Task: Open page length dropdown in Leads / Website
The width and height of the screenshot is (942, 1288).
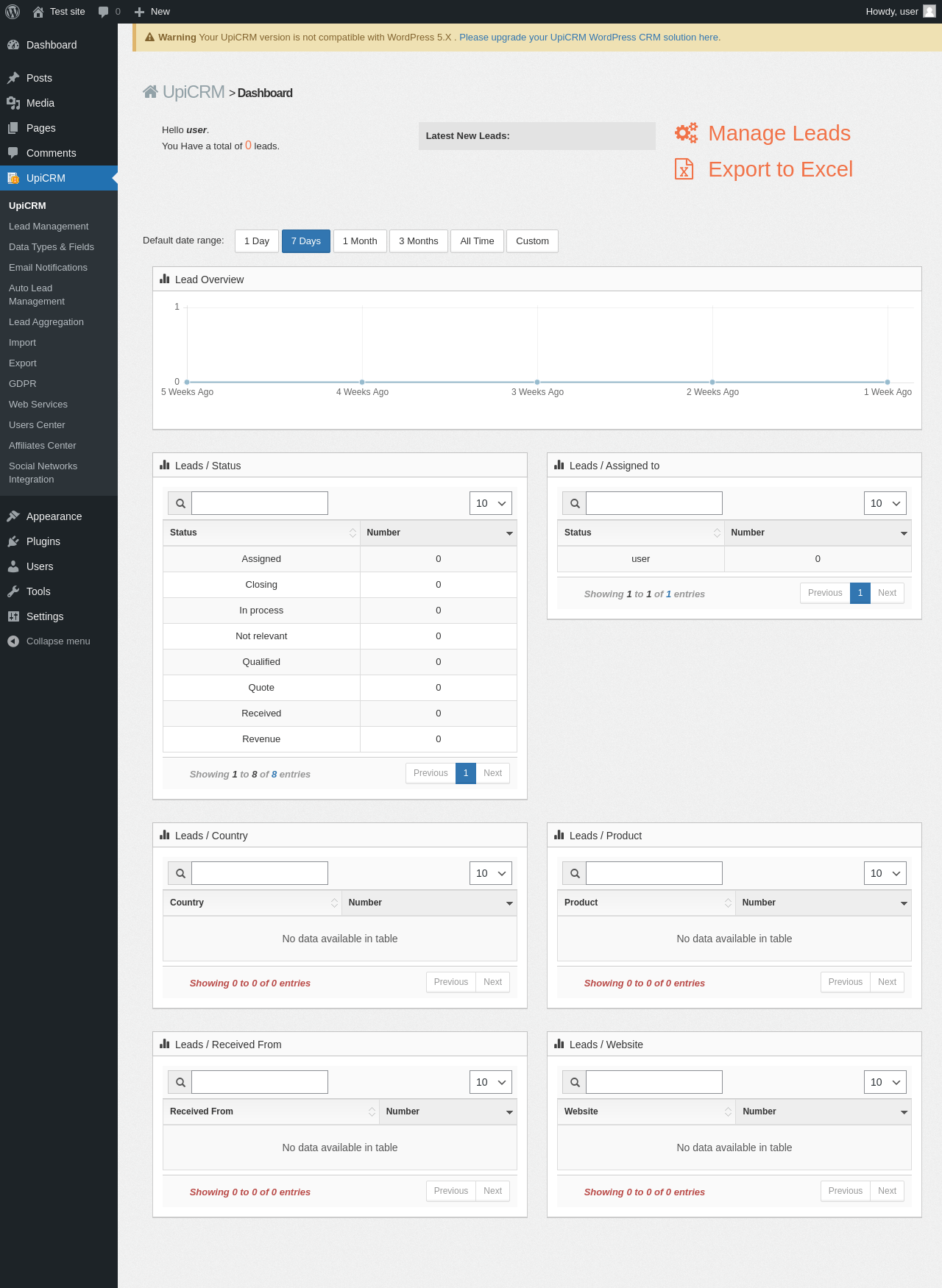Action: [885, 1082]
